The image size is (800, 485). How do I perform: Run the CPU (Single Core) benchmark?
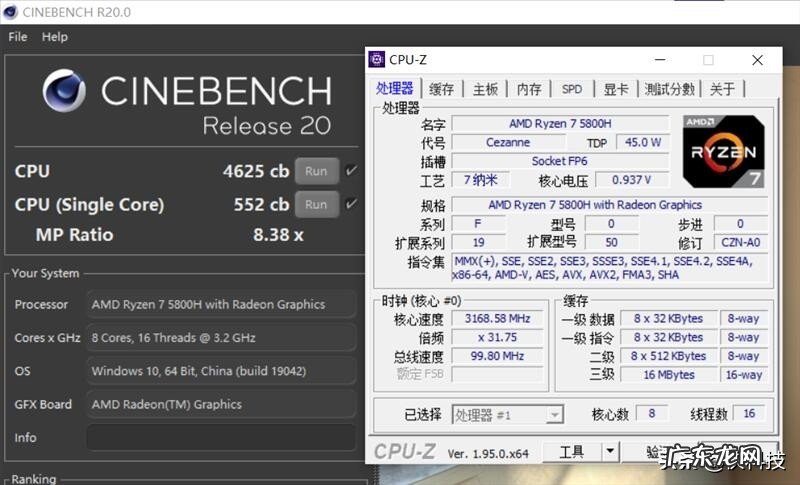coord(316,204)
